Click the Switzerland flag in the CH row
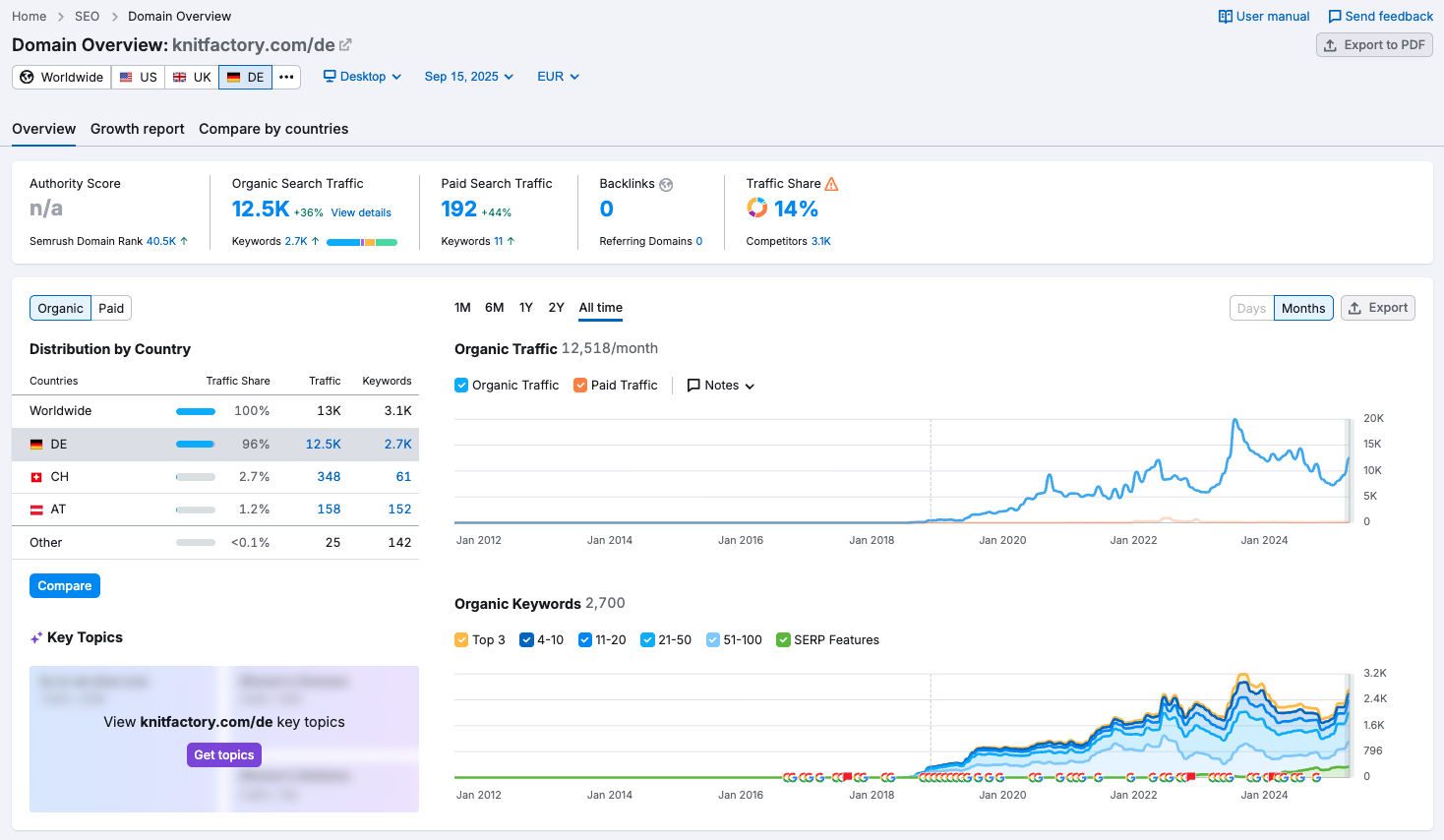 coord(36,477)
